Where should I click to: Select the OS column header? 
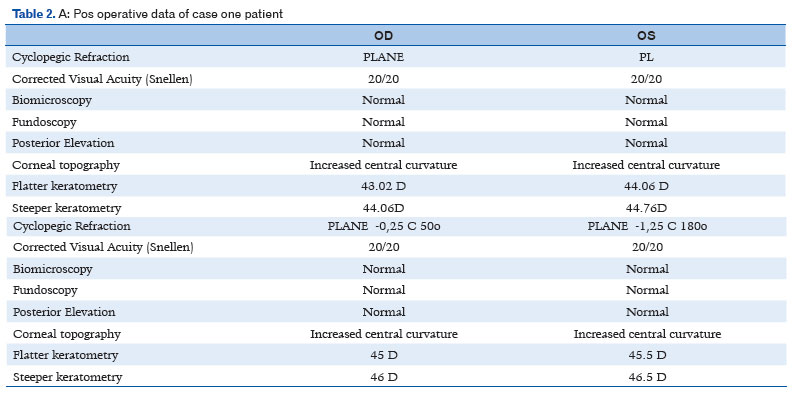[x=646, y=35]
